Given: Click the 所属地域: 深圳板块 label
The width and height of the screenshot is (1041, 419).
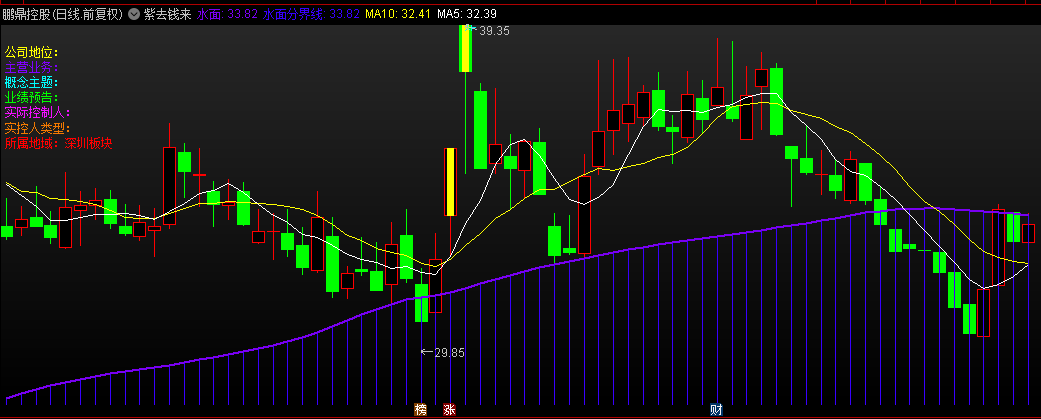Looking at the screenshot, I should coord(58,143).
